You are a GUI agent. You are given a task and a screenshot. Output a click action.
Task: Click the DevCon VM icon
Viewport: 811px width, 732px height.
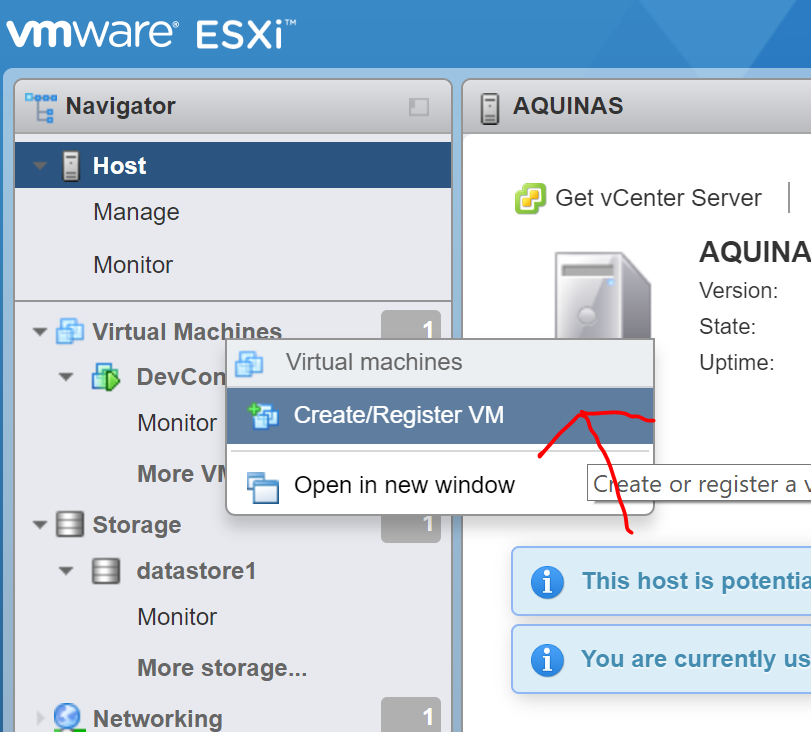[106, 377]
